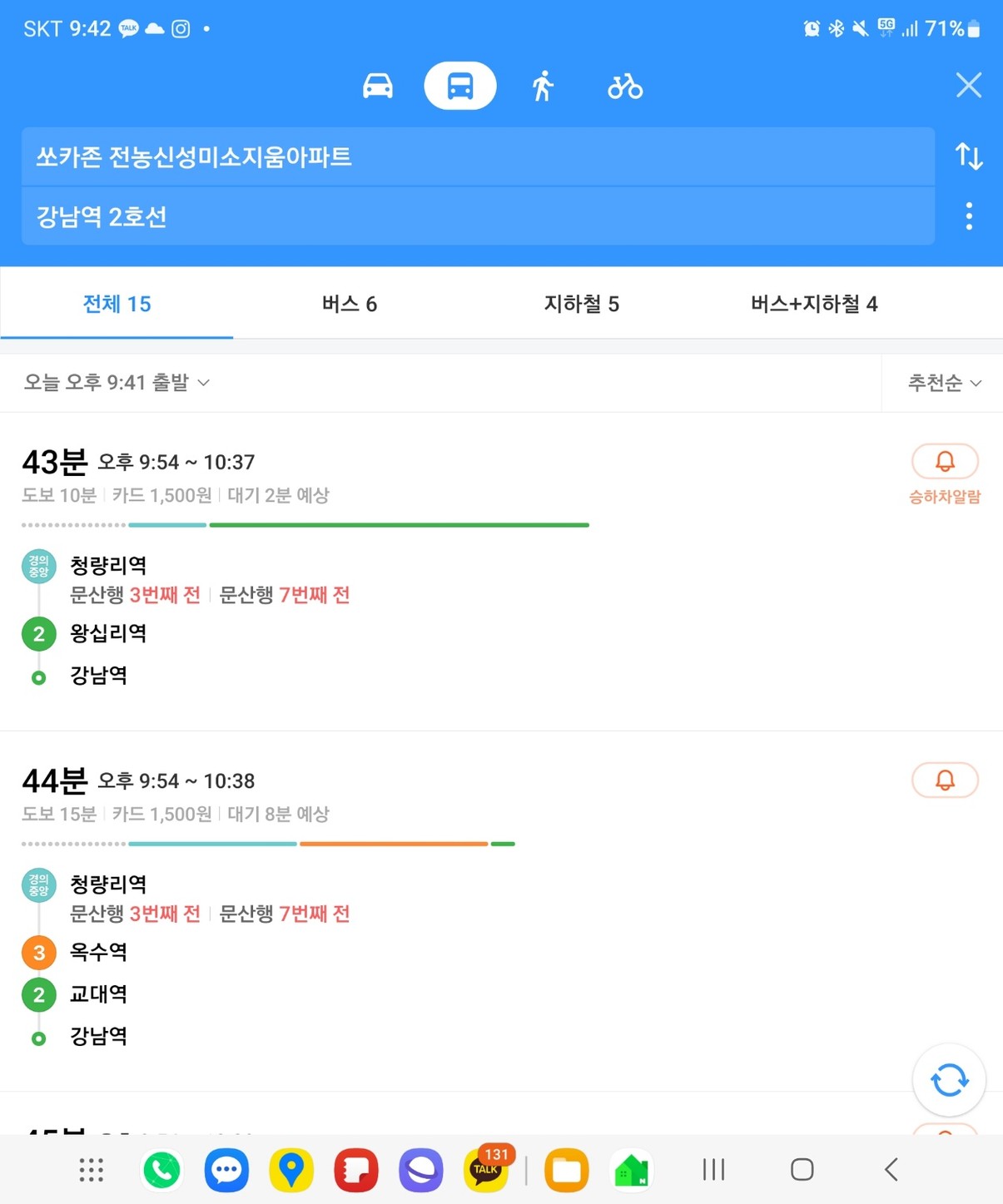Viewport: 1003px width, 1204px height.
Task: Launch KakaoTalk from the bottom dock
Action: 486,1169
